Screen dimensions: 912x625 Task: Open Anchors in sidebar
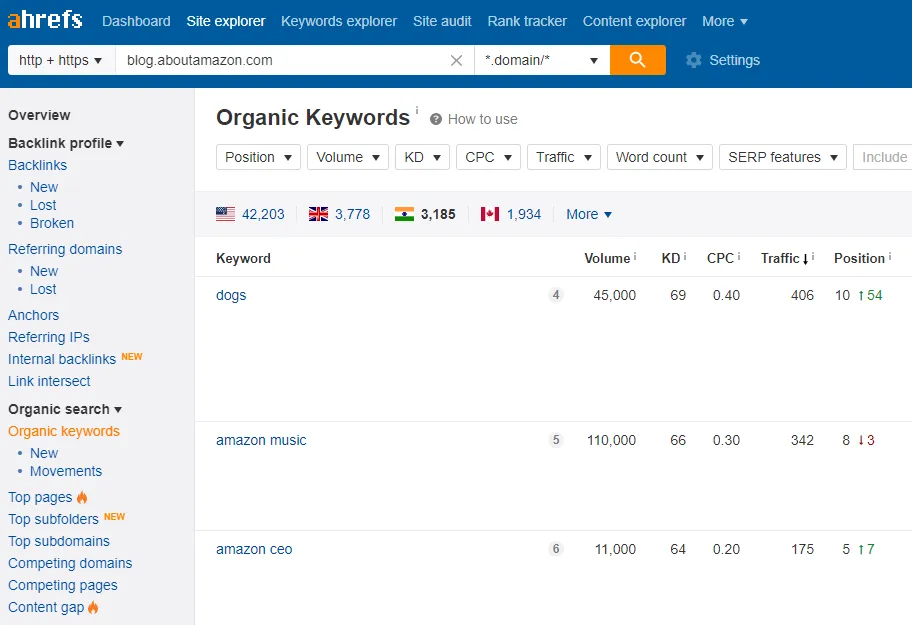point(33,315)
